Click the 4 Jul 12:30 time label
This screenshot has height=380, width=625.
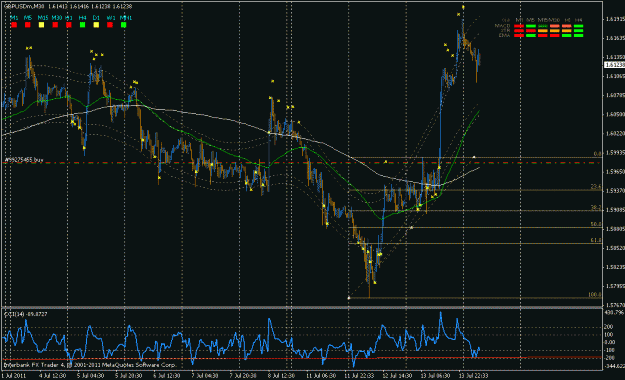coord(52,376)
